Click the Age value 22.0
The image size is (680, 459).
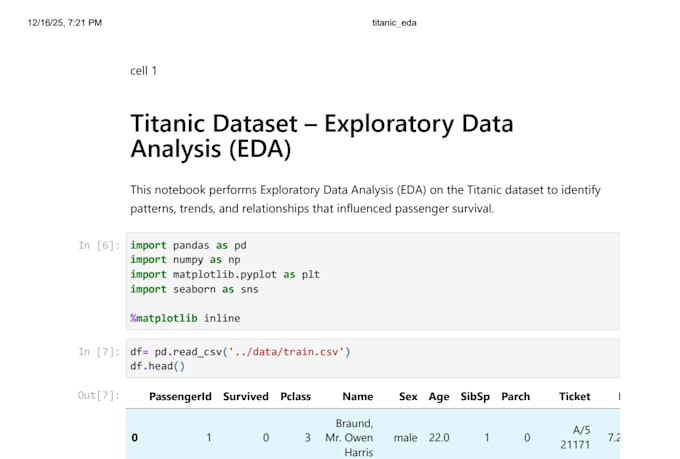click(439, 438)
